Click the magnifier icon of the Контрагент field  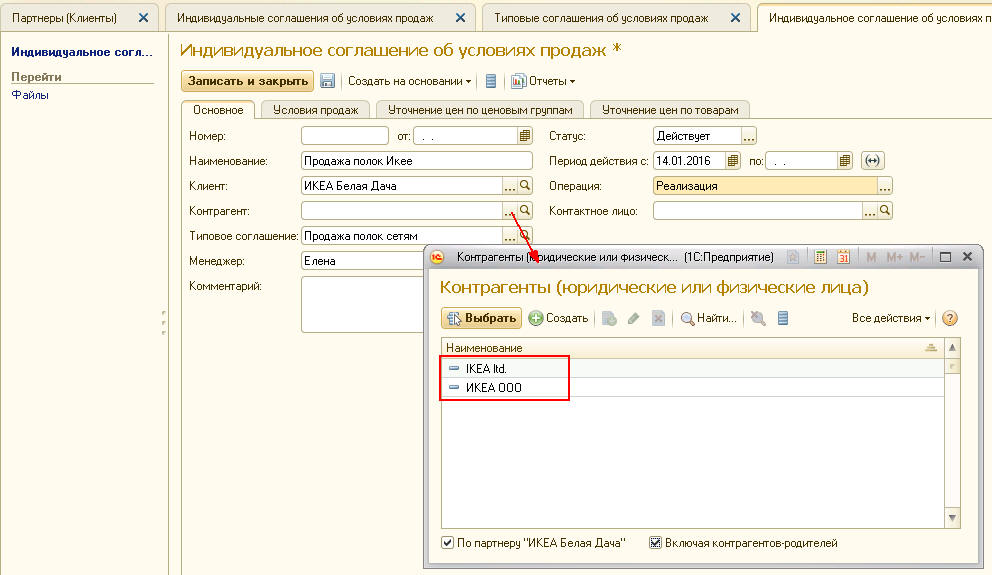(525, 211)
